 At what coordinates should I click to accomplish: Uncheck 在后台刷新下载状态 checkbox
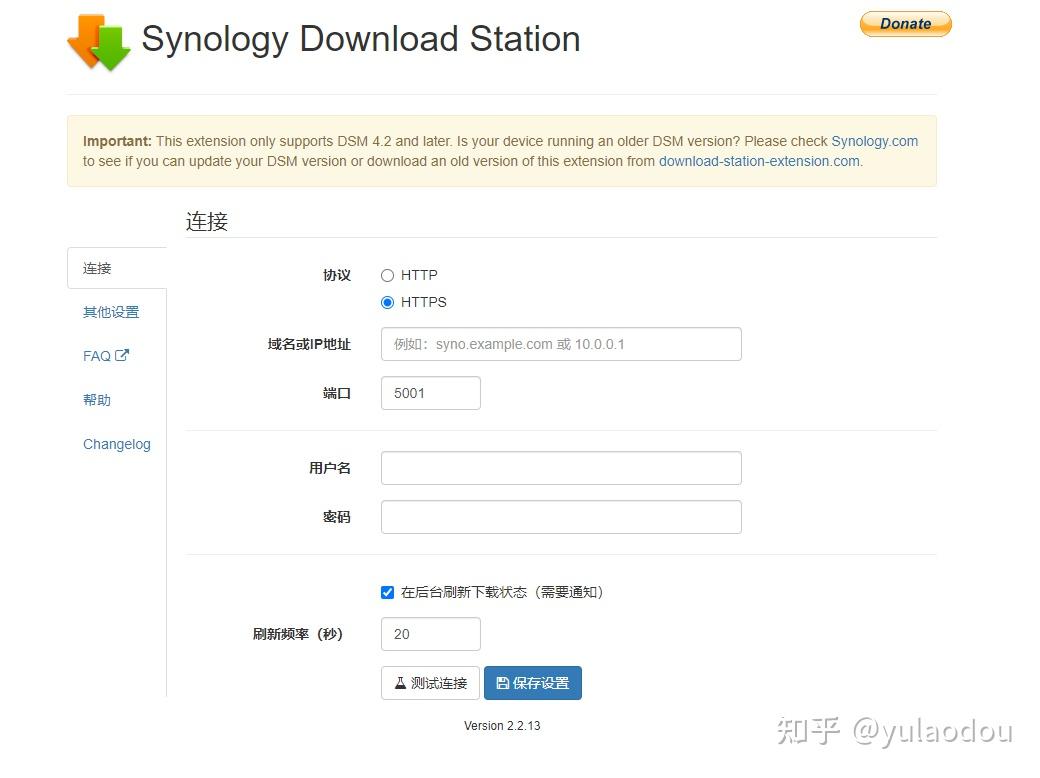pos(387,592)
